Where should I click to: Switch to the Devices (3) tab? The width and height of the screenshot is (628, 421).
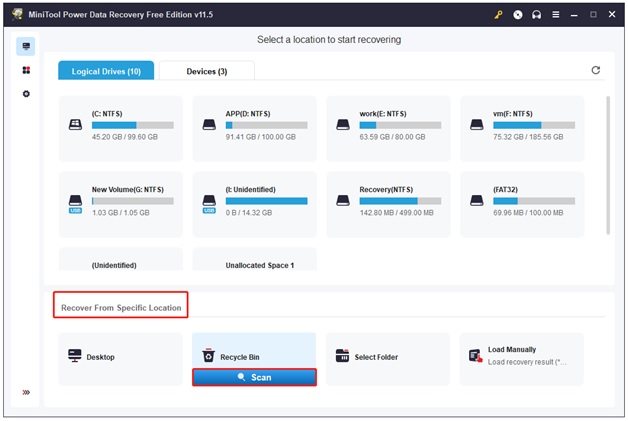pyautogui.click(x=207, y=71)
